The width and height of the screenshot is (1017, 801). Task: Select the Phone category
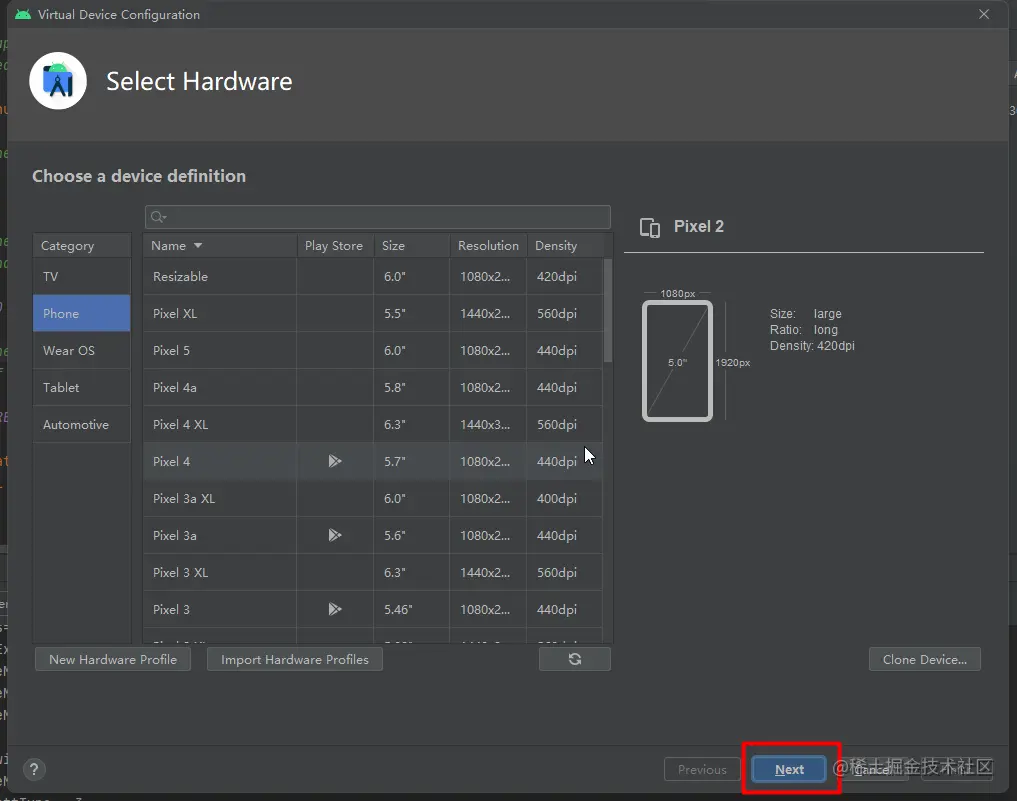[x=81, y=313]
